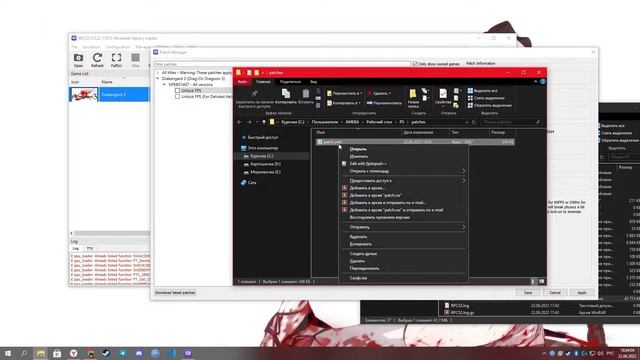The width and height of the screenshot is (640, 360).
Task: Click Выделить все (Select all) in ribbon
Action: 482,91
